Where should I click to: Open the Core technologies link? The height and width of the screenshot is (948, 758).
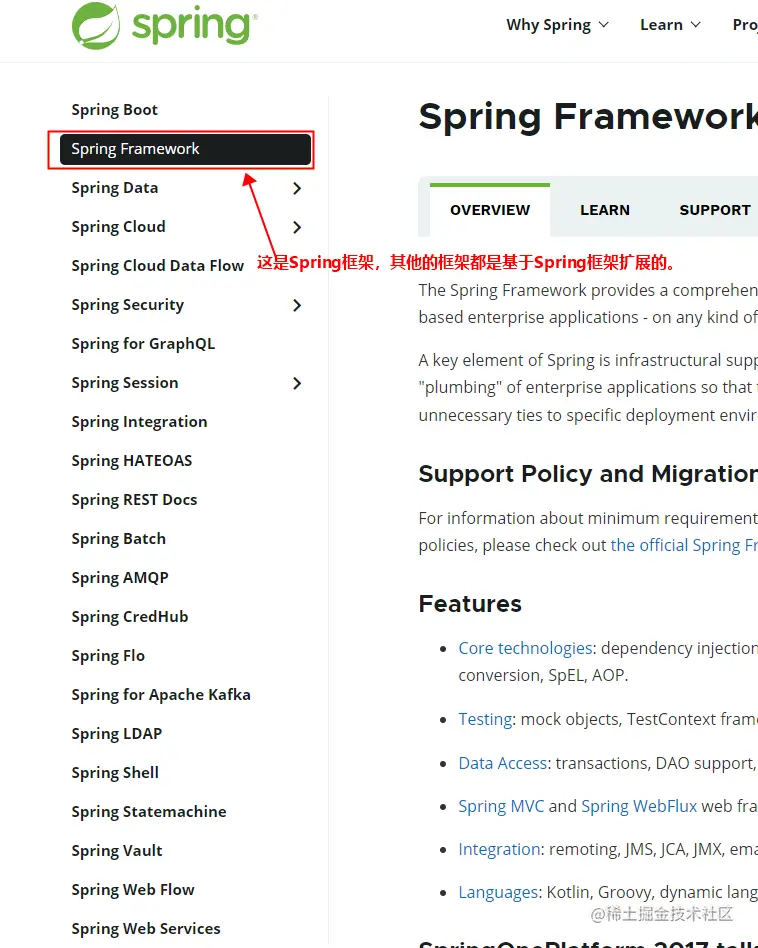(525, 648)
